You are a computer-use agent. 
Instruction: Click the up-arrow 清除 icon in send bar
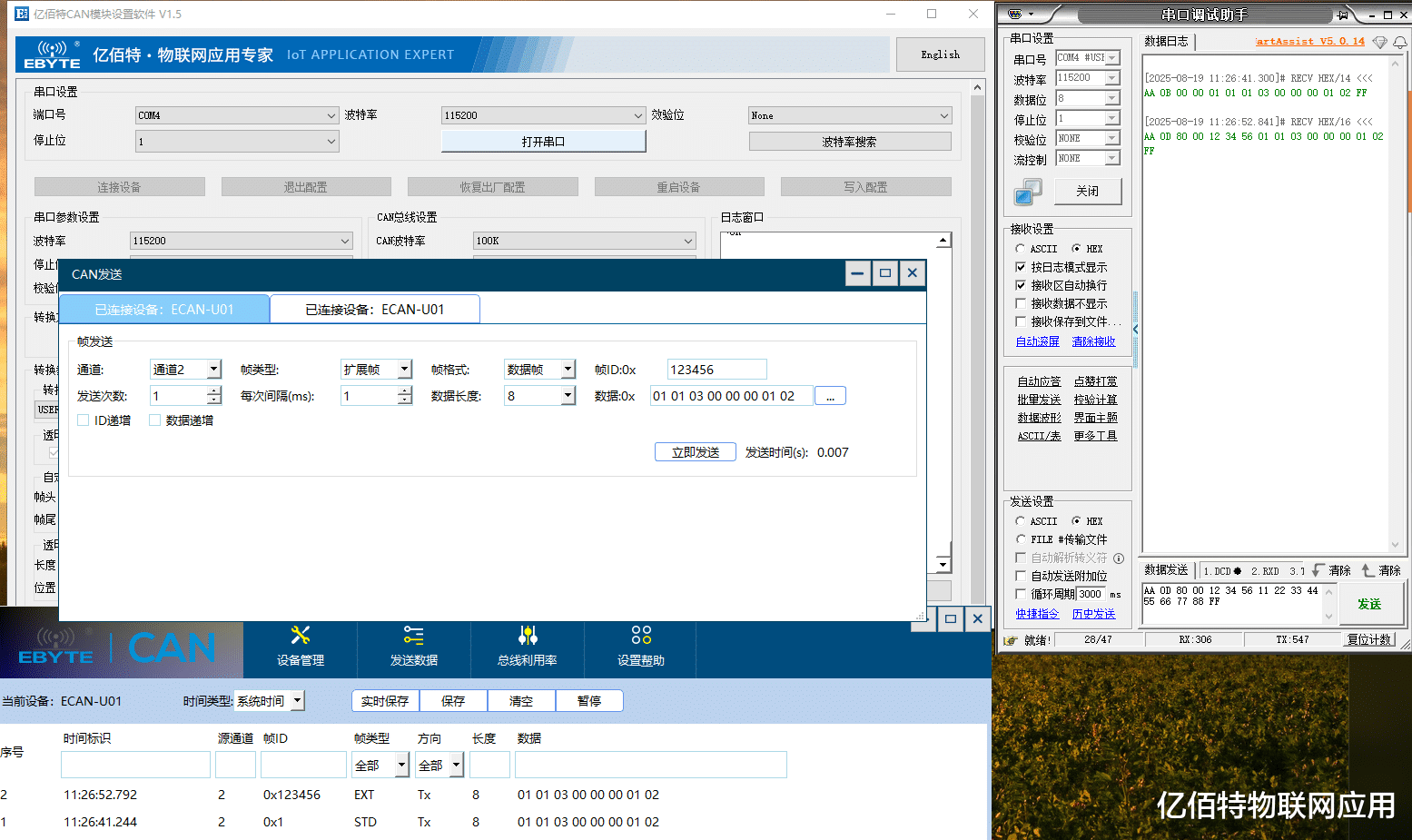(x=1368, y=570)
